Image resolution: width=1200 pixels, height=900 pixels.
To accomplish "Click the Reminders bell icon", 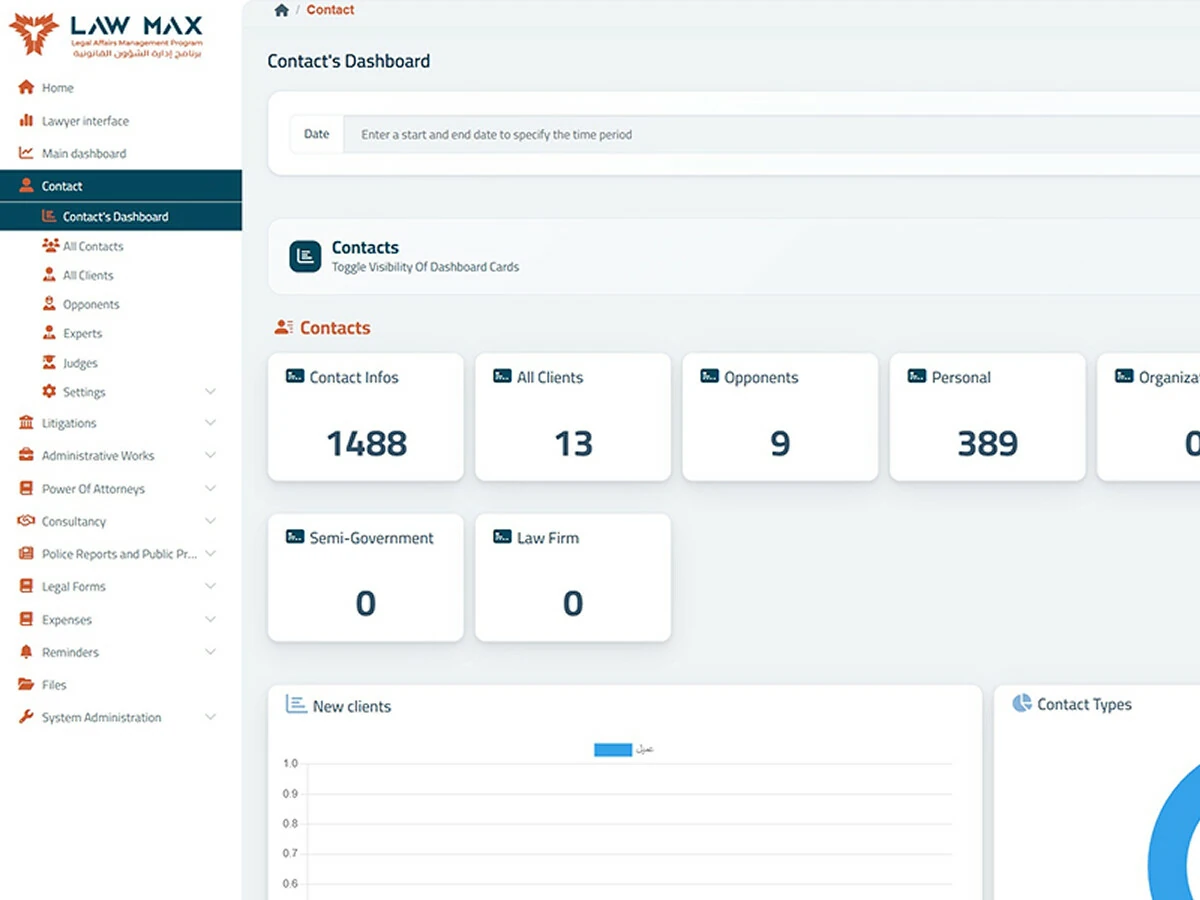I will point(26,652).
